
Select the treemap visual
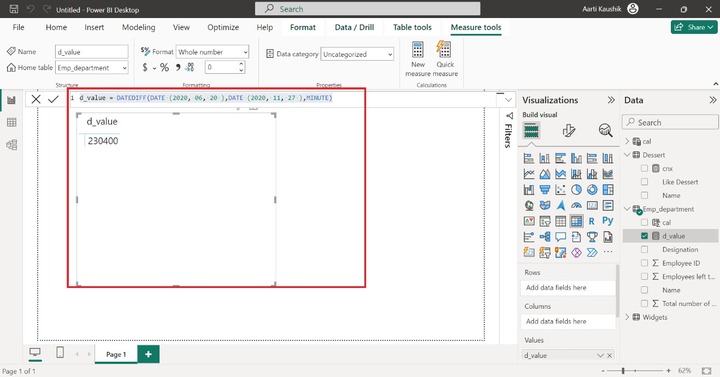pyautogui.click(x=608, y=190)
